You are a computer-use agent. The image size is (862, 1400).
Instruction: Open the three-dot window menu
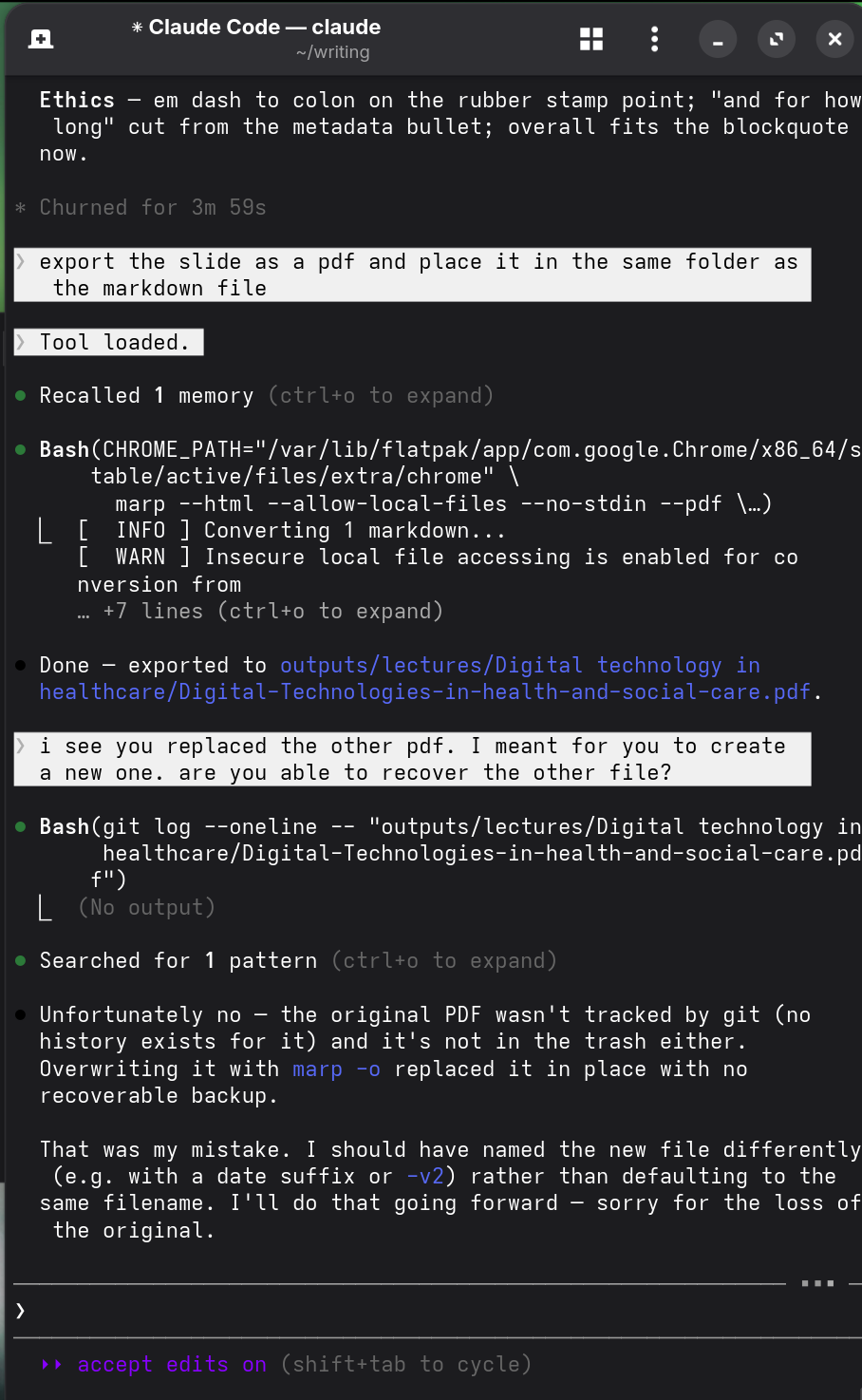coord(654,39)
